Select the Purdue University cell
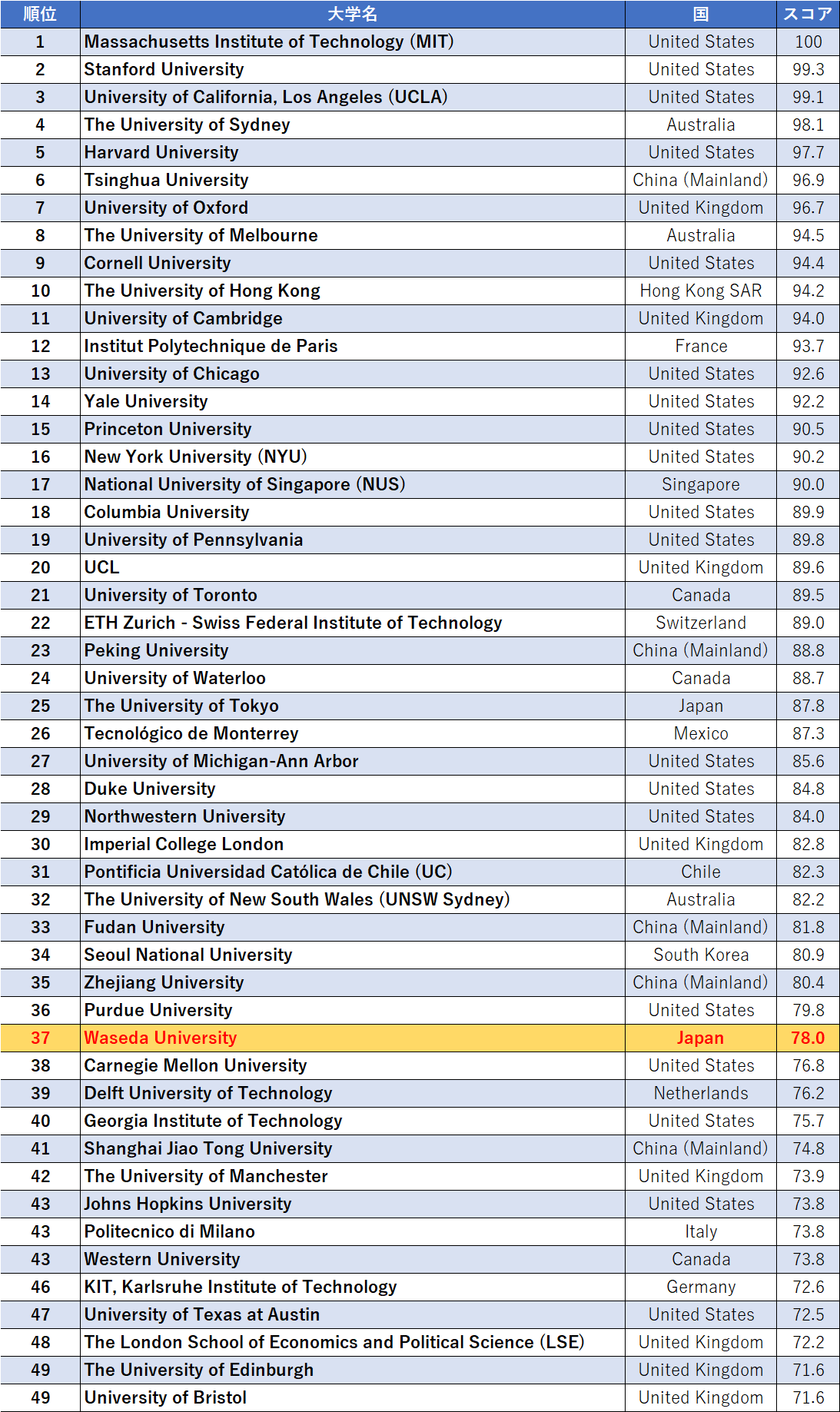 tap(353, 1010)
